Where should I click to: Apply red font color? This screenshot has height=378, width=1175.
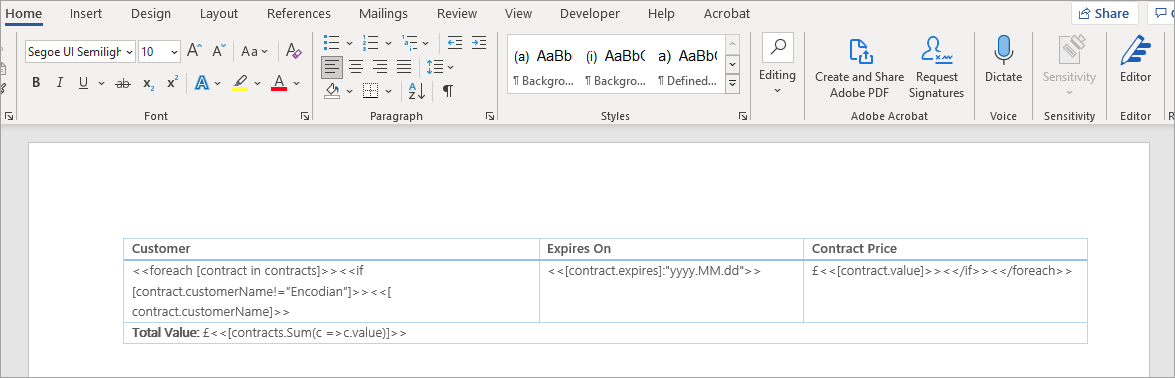coord(279,82)
